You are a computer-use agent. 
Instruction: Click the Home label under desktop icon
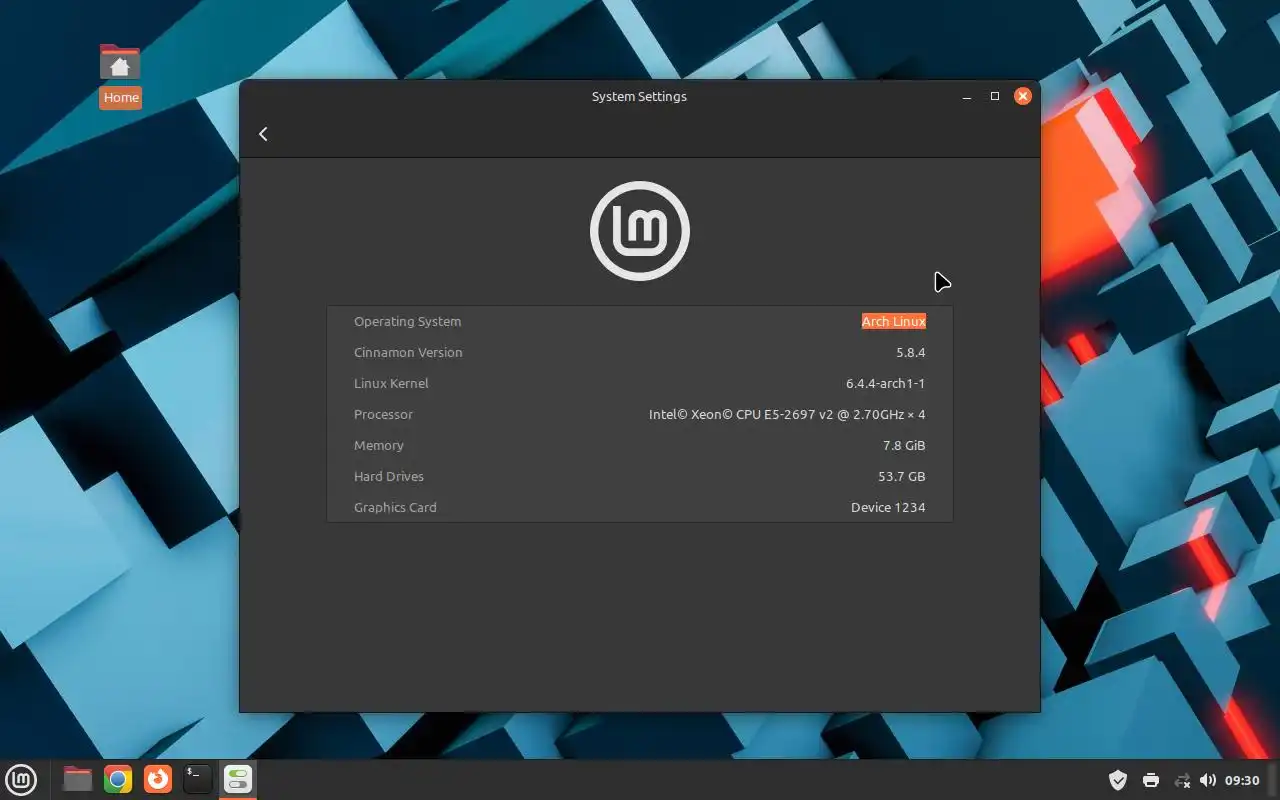[x=120, y=97]
